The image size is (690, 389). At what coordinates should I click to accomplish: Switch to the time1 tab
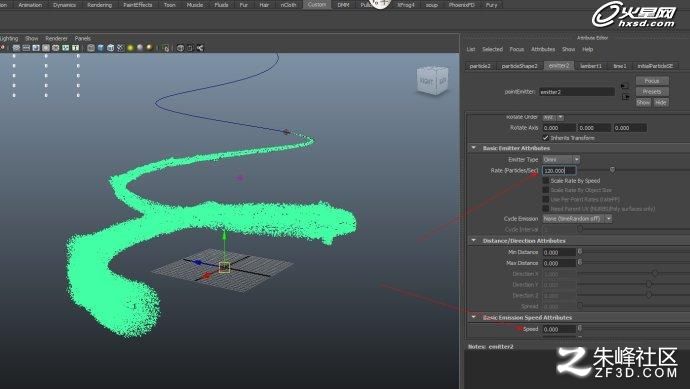[x=620, y=66]
